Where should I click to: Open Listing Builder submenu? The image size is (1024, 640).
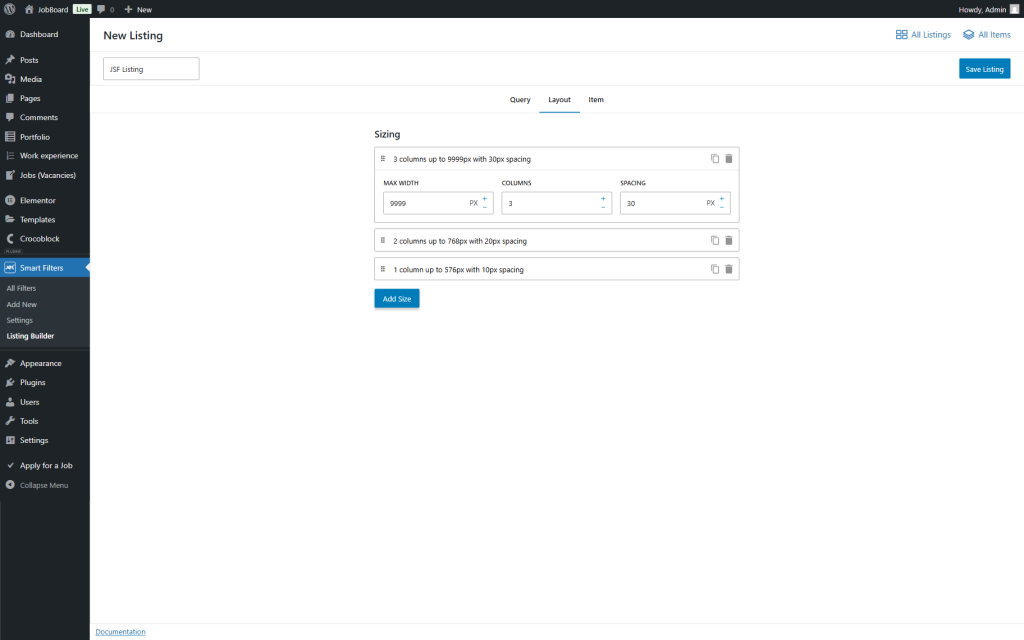pos(30,336)
